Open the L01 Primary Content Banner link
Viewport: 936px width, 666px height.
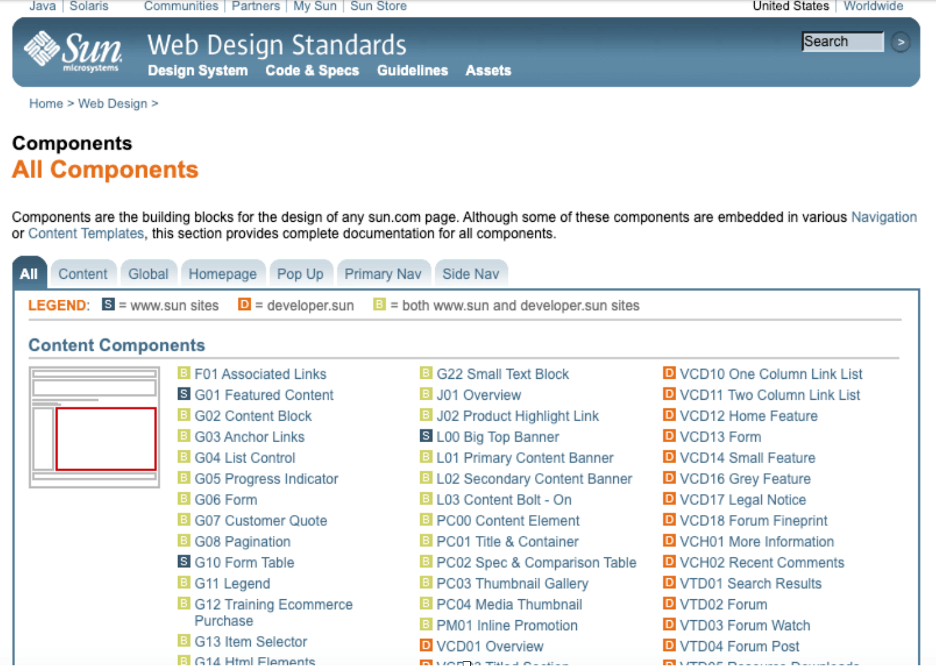[x=525, y=458]
